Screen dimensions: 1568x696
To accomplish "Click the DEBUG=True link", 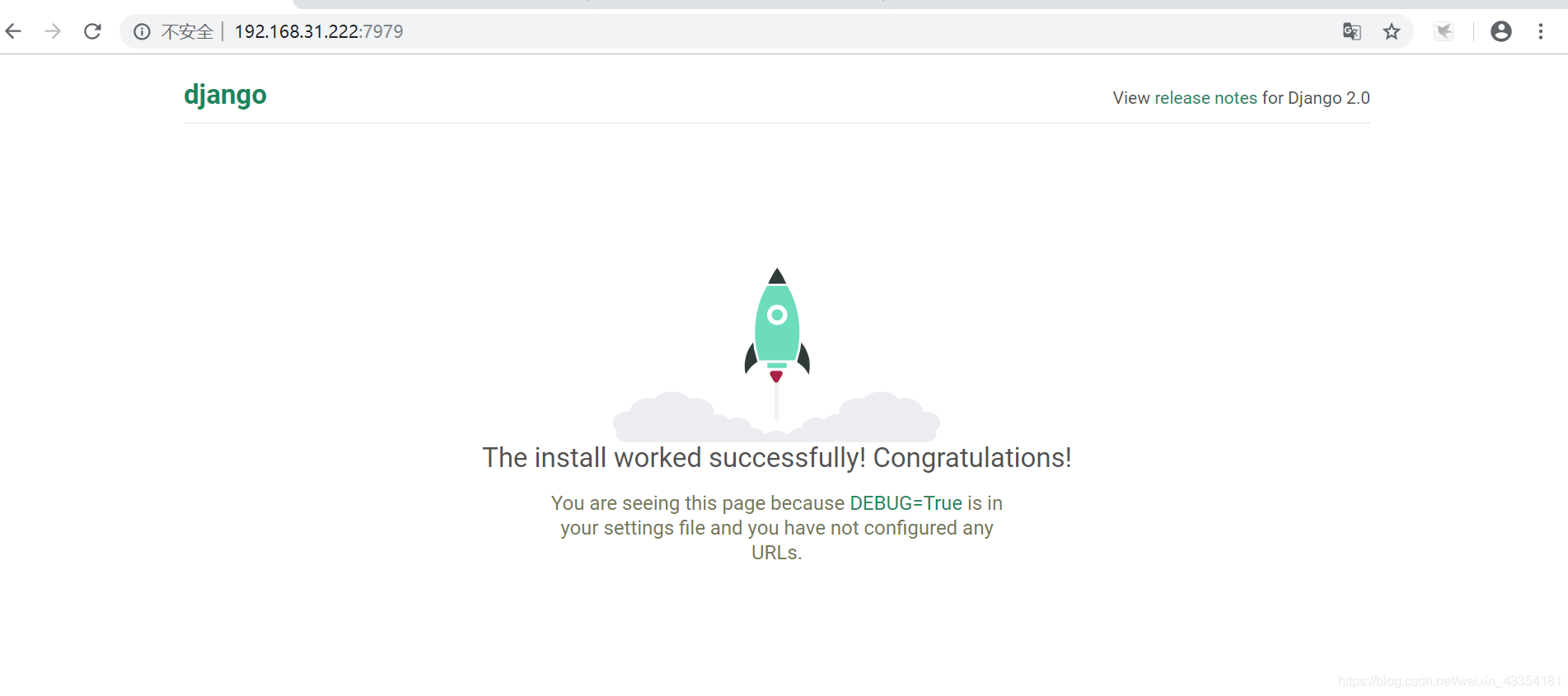I will point(906,503).
